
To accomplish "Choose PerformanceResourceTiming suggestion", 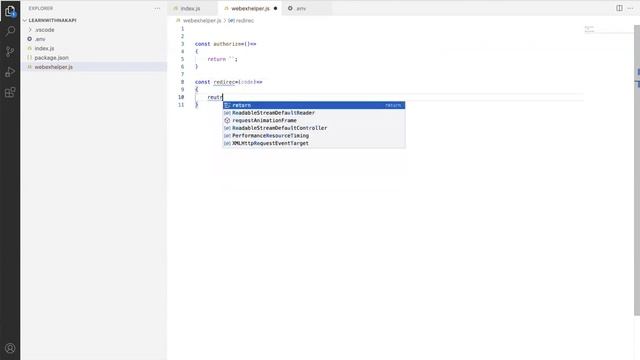I will (x=314, y=136).
